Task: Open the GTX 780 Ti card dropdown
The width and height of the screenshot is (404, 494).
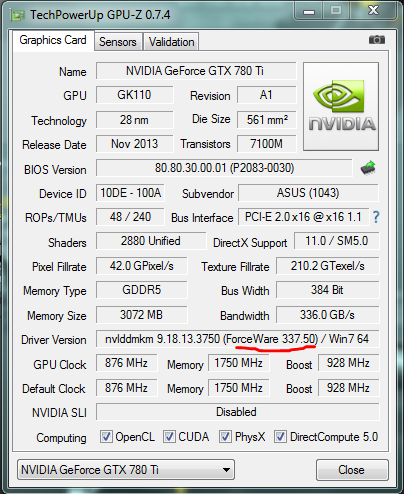Action: point(126,470)
